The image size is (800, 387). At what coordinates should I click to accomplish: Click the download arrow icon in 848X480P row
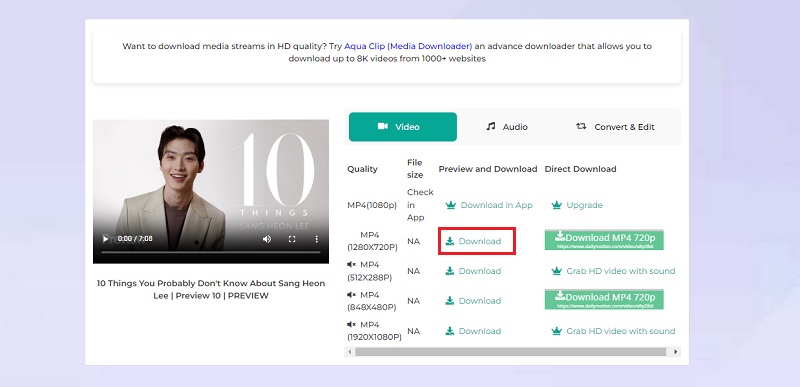click(449, 301)
